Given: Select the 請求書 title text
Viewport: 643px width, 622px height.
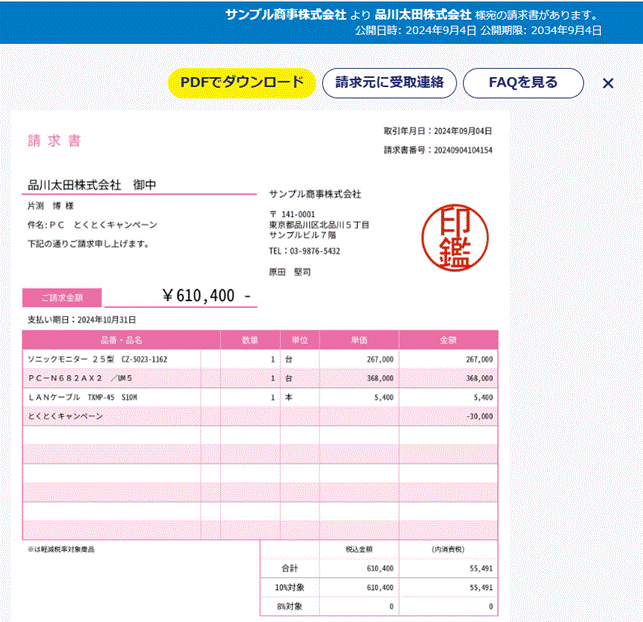Looking at the screenshot, I should tap(54, 141).
